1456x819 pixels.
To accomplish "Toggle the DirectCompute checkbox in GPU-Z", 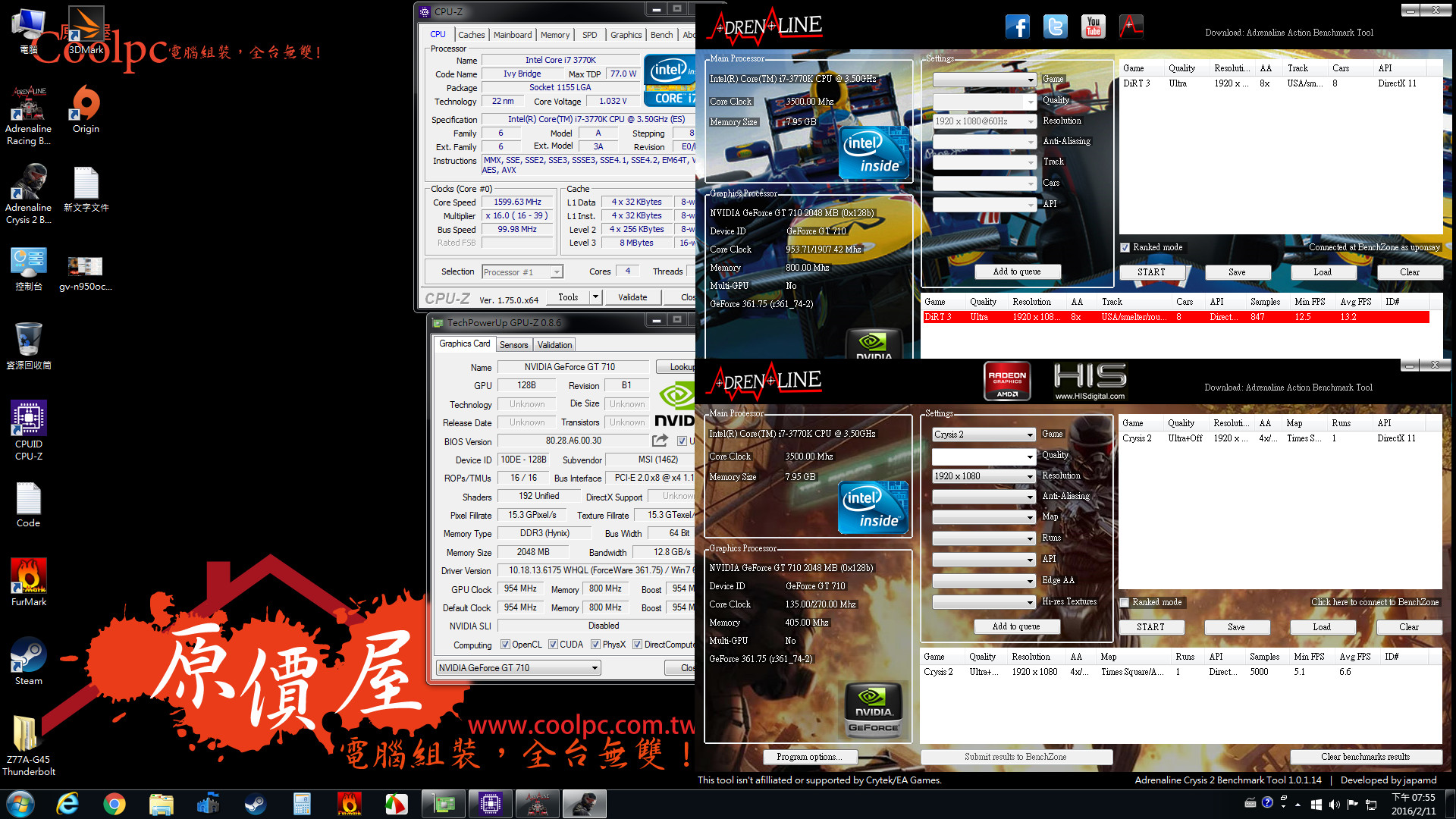I will (637, 645).
